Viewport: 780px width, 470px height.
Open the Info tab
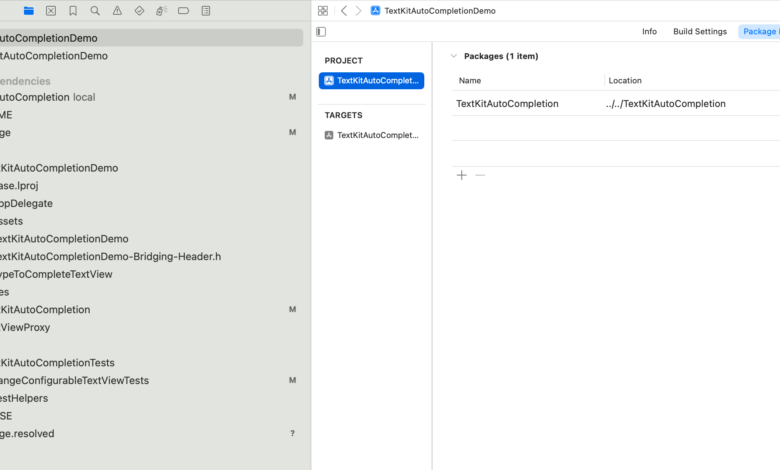click(649, 32)
